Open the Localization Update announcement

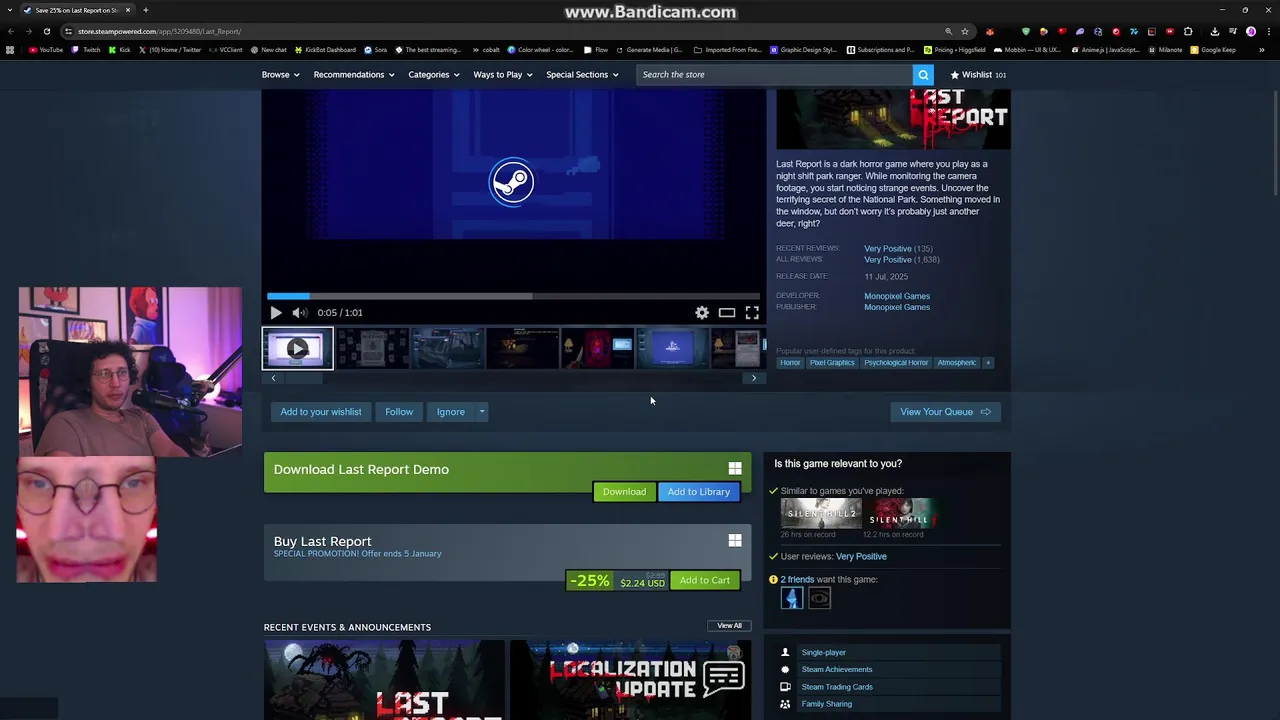630,680
